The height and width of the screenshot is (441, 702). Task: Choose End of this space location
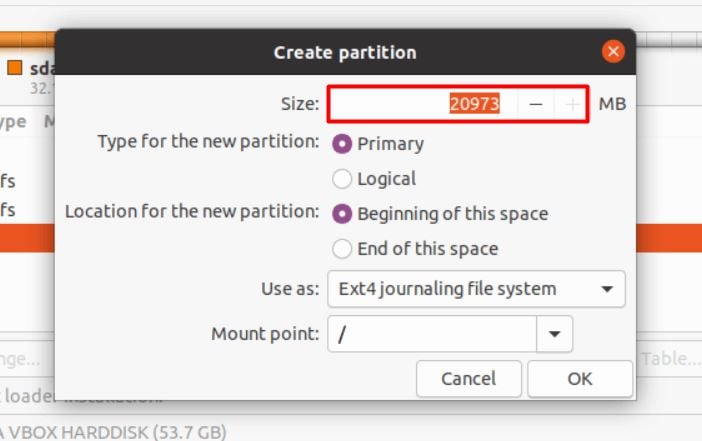[343, 249]
